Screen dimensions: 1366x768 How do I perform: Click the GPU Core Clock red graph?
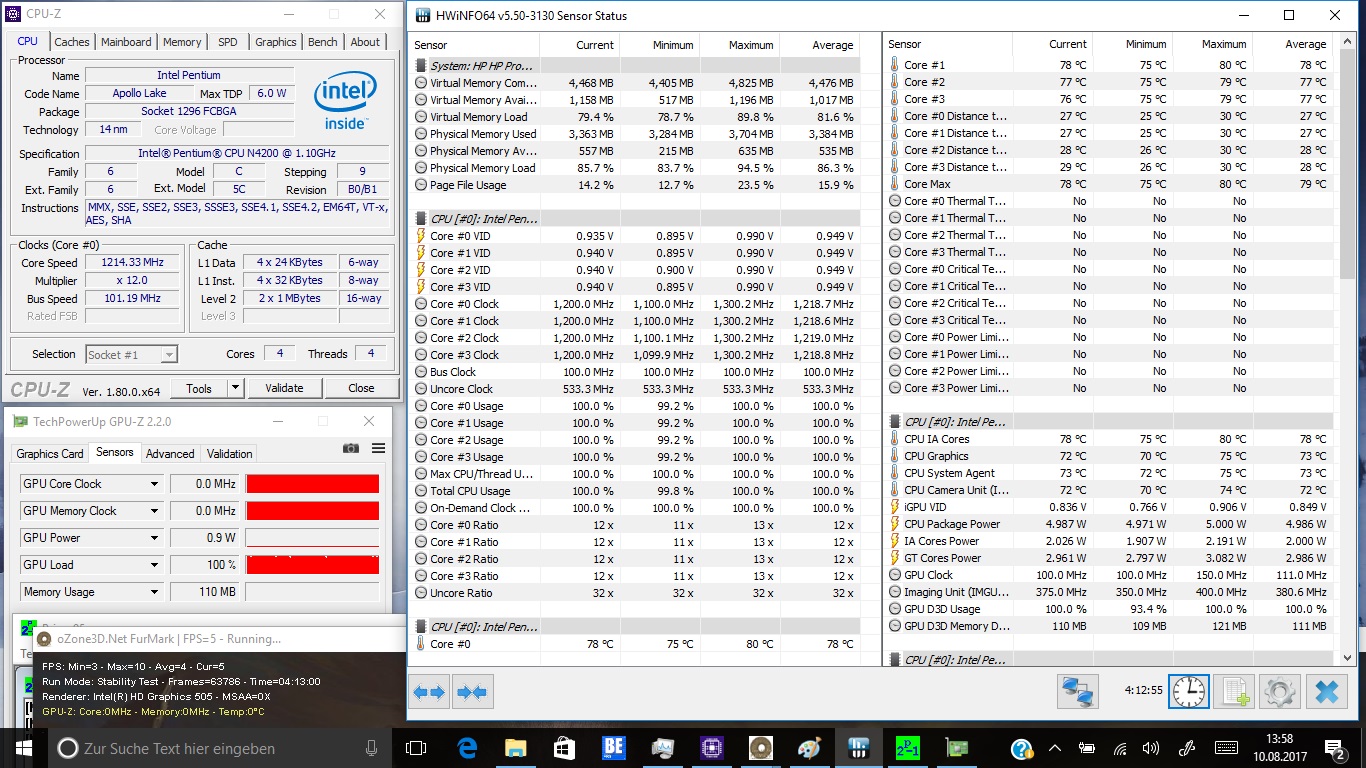(x=312, y=484)
